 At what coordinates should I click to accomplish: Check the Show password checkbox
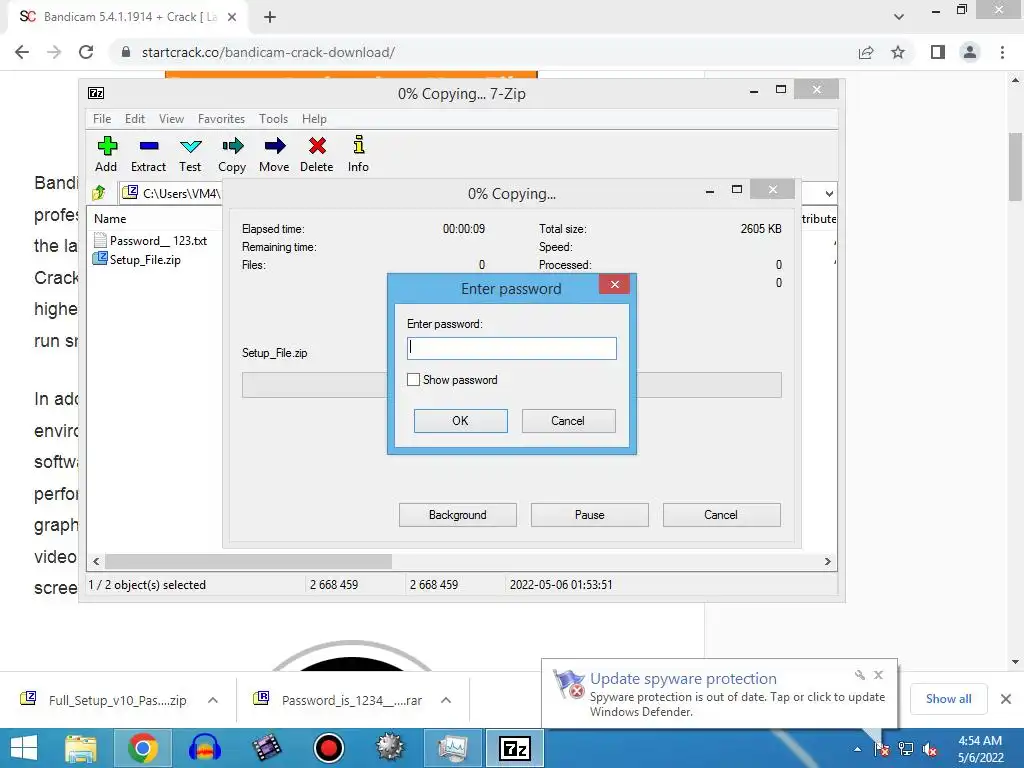(413, 379)
